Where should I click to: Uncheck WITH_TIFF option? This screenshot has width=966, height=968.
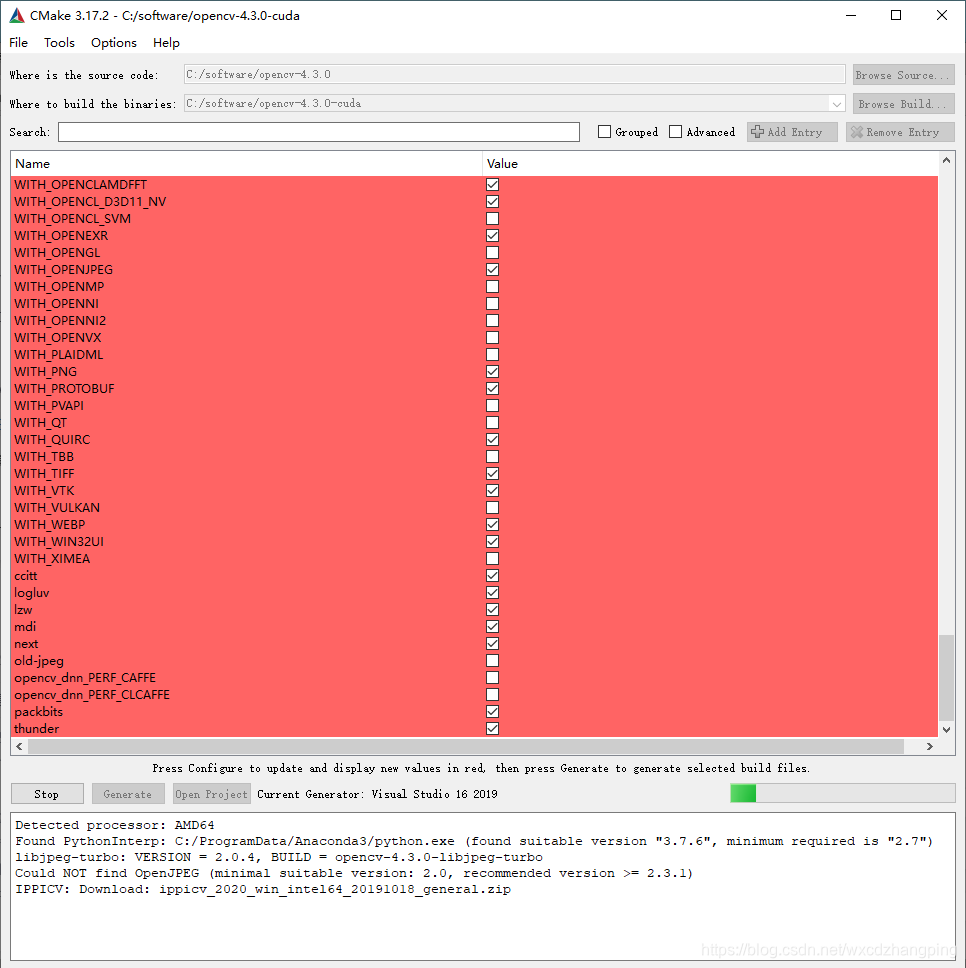[493, 473]
